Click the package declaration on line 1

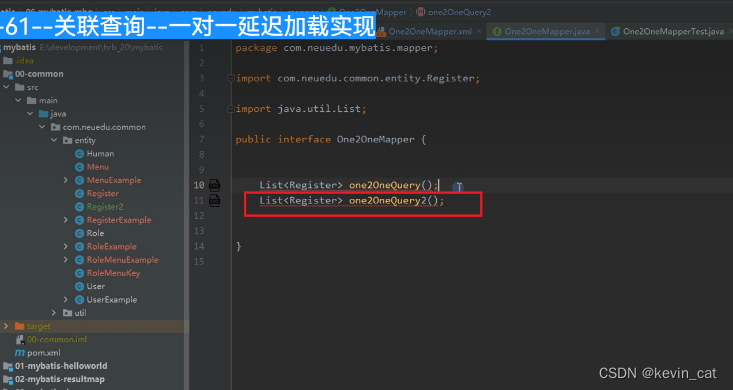337,48
